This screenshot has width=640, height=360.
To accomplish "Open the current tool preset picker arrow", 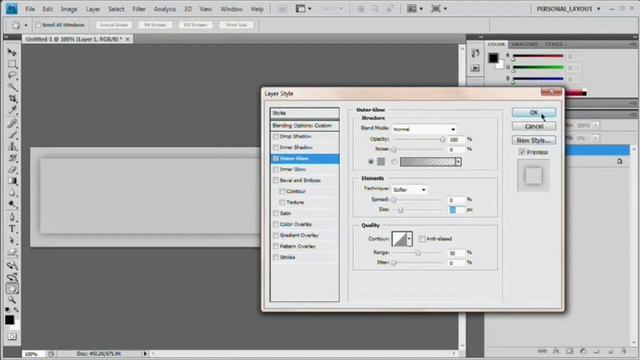I will click(x=26, y=25).
